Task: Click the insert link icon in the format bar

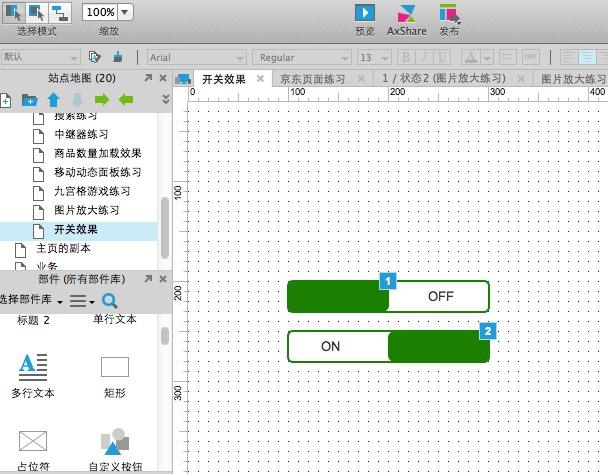Action: coord(530,57)
